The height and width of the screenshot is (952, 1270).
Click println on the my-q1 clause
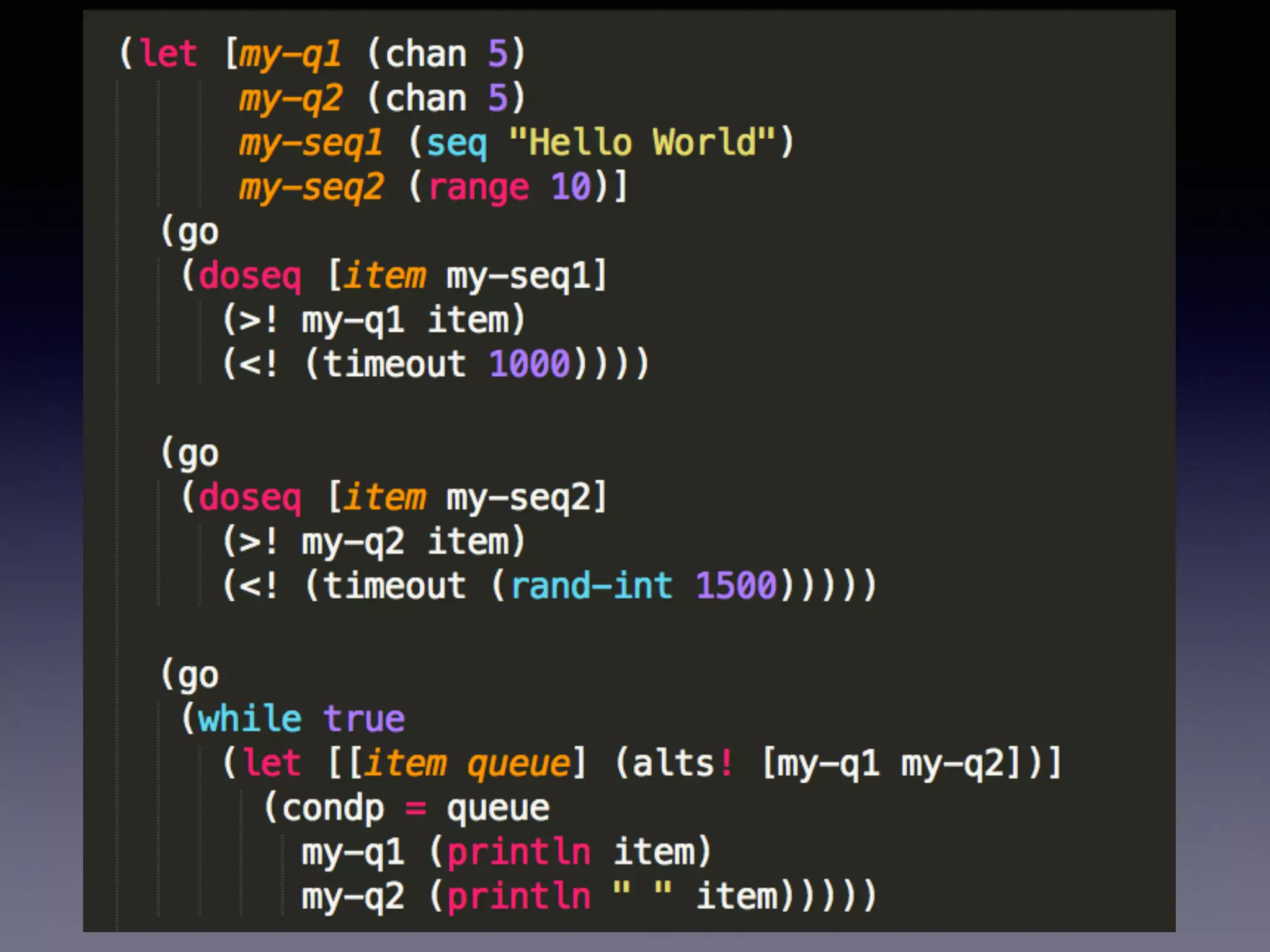coord(518,852)
